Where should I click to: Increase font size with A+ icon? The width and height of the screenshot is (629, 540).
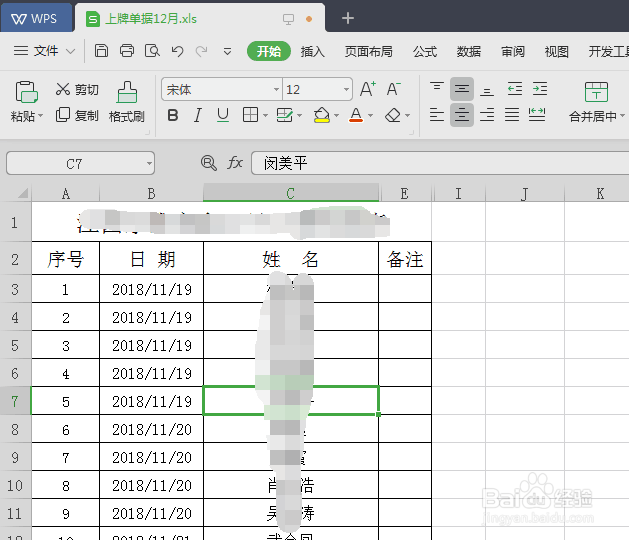pyautogui.click(x=367, y=89)
